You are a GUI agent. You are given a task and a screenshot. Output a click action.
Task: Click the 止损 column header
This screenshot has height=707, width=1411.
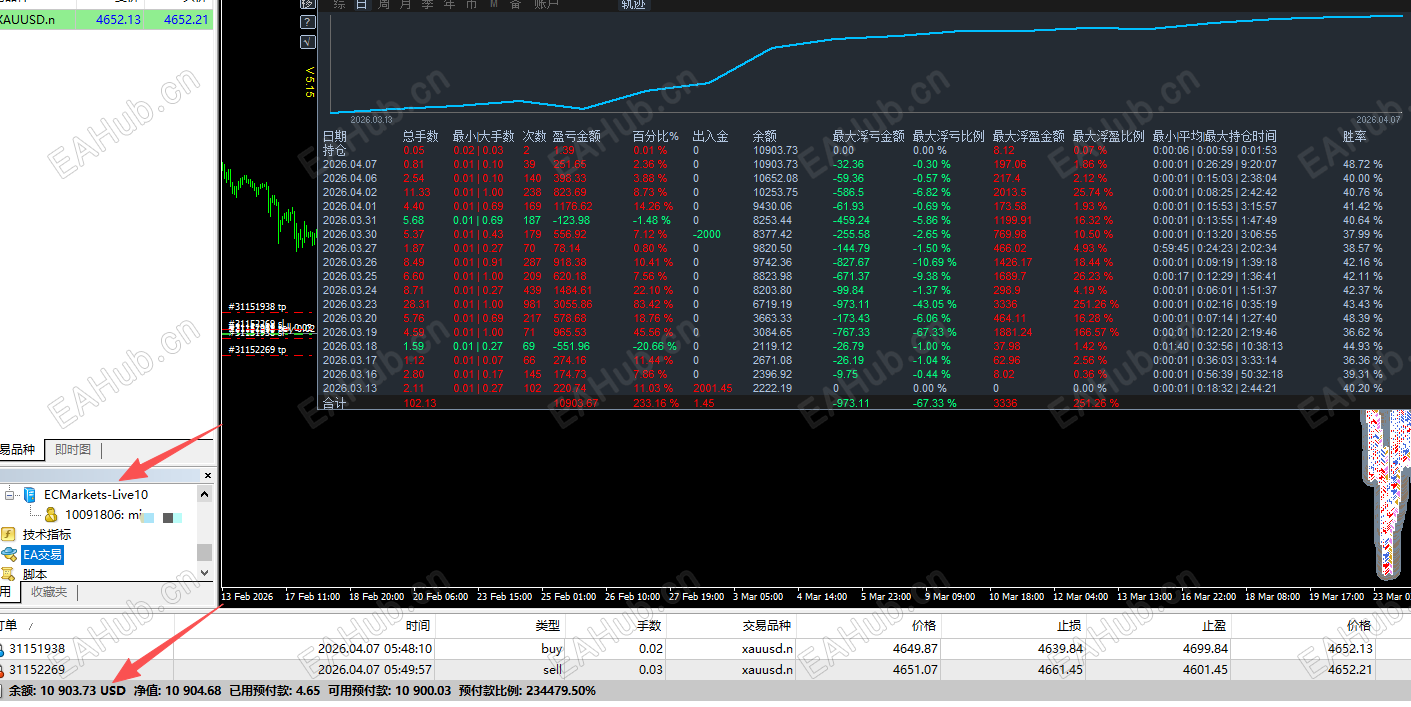tap(1070, 625)
